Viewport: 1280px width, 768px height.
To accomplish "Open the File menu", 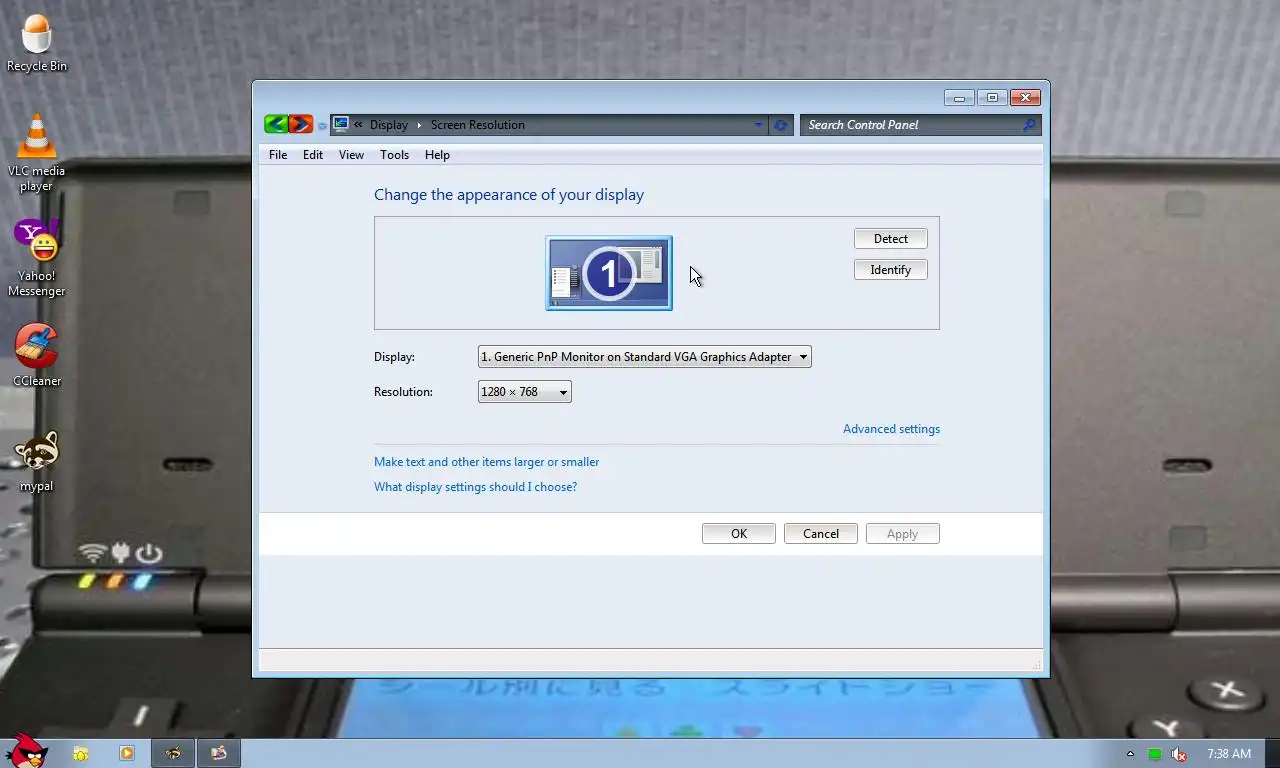I will click(278, 155).
